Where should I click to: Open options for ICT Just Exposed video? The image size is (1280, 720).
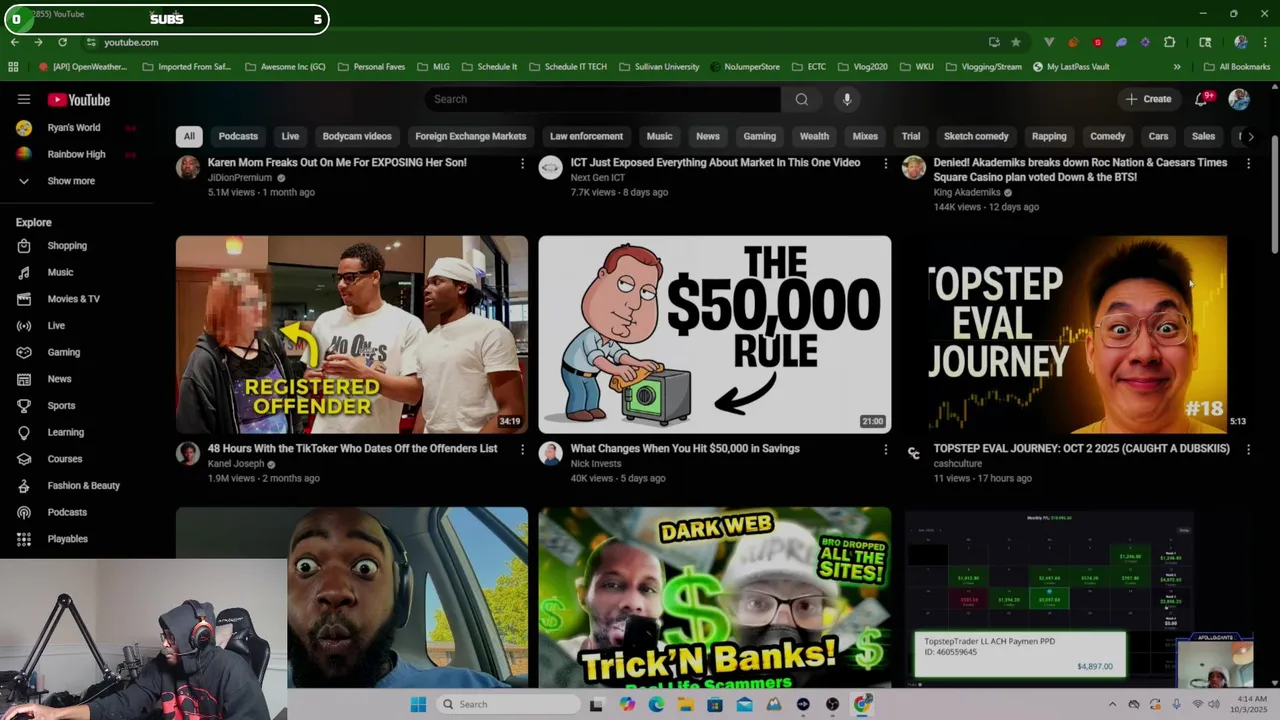[885, 163]
